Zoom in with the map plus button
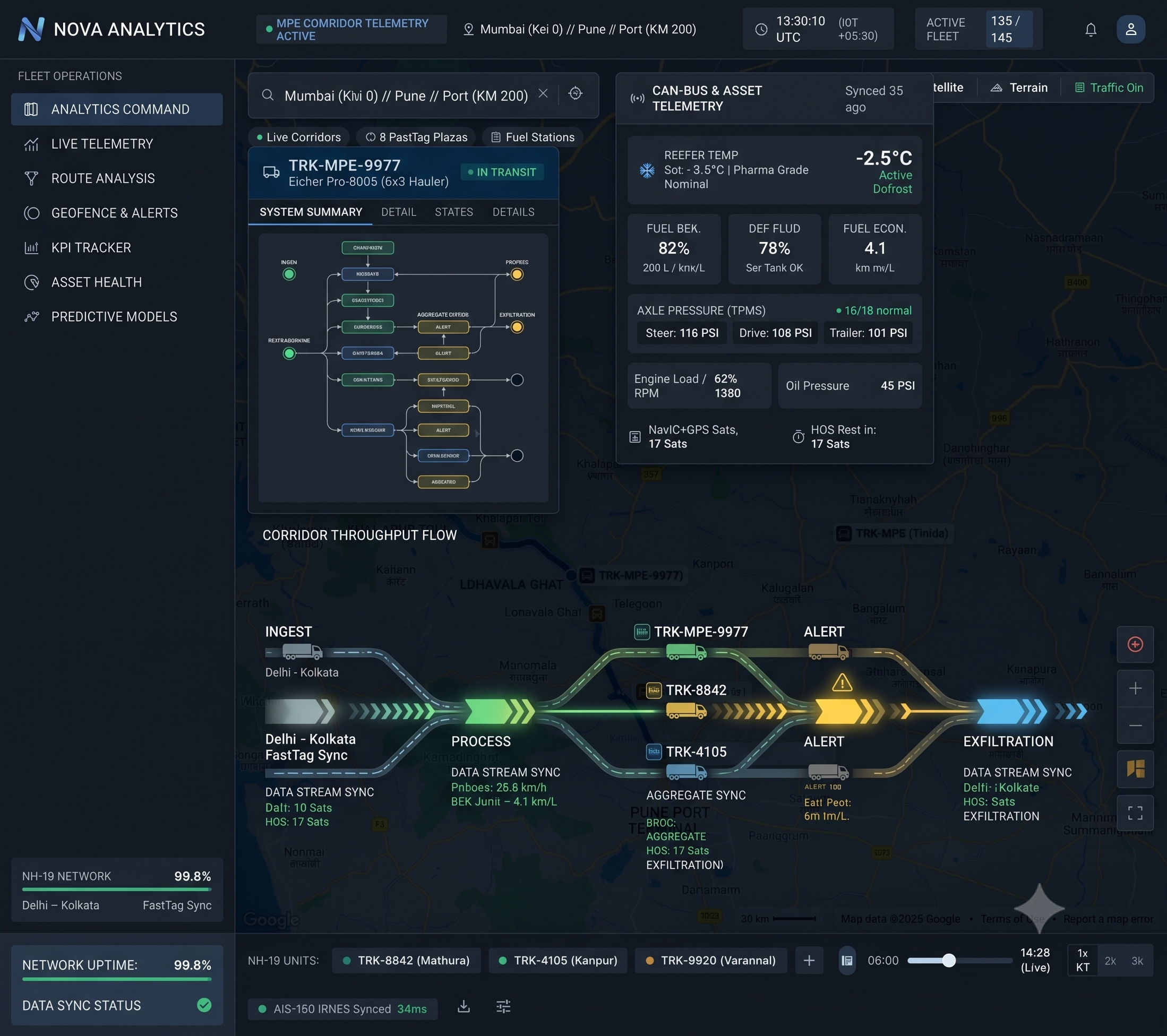This screenshot has height=1036, width=1167. 1135,688
